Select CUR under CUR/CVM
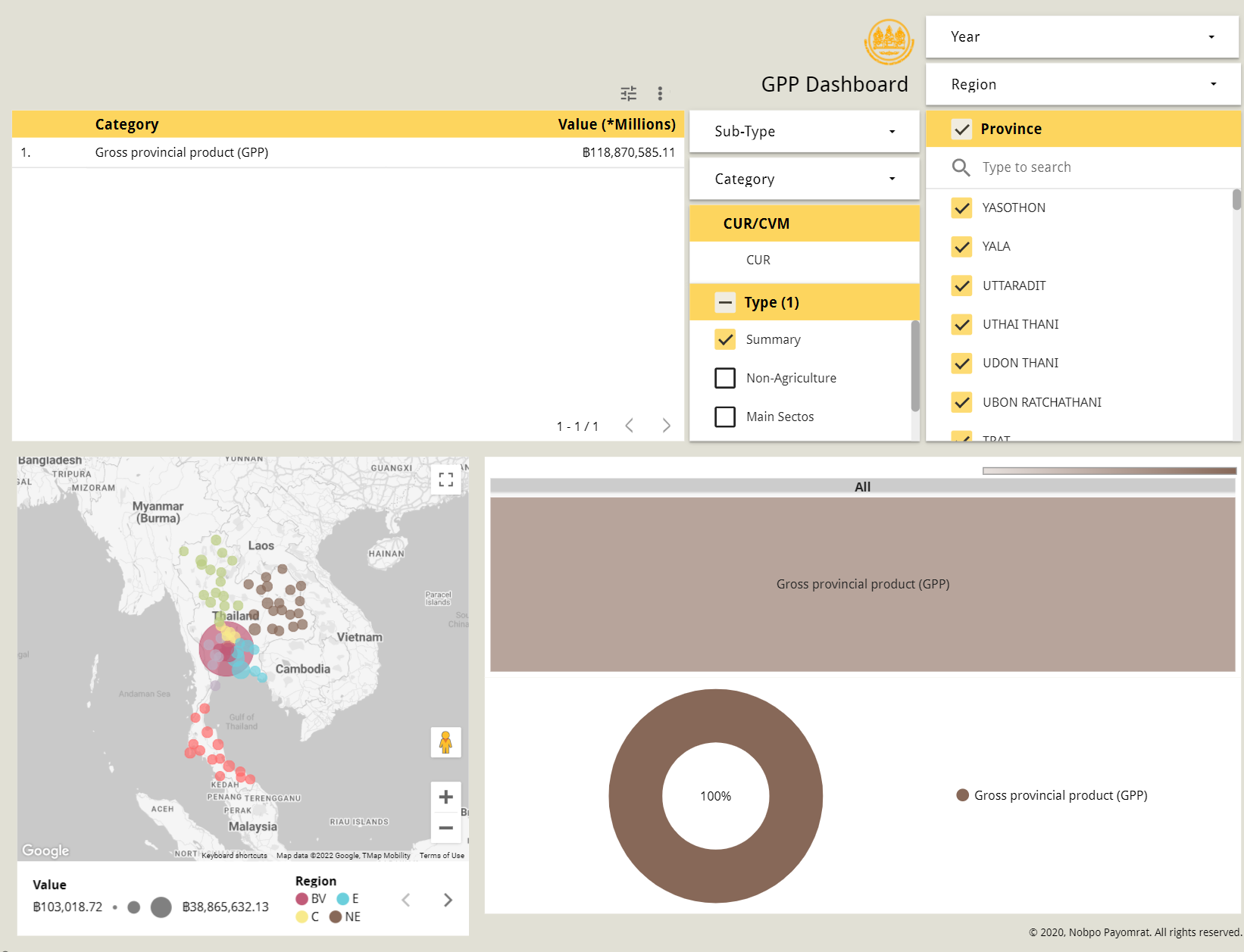The image size is (1244, 952). [x=758, y=260]
